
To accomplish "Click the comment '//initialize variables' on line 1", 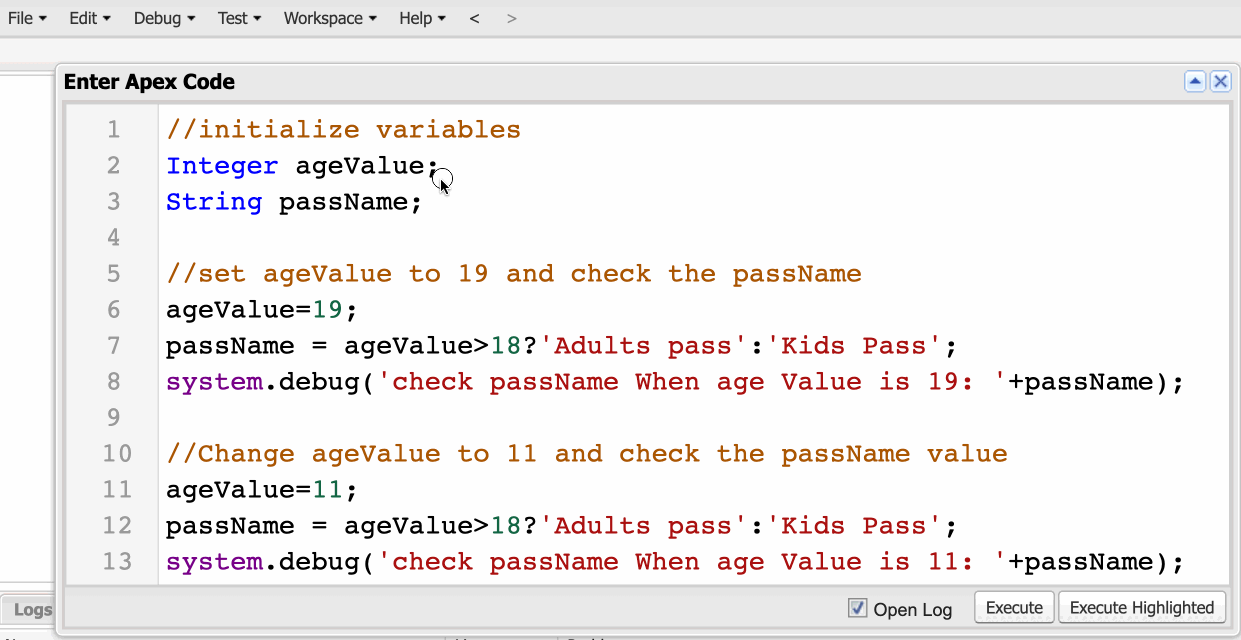I will point(343,130).
